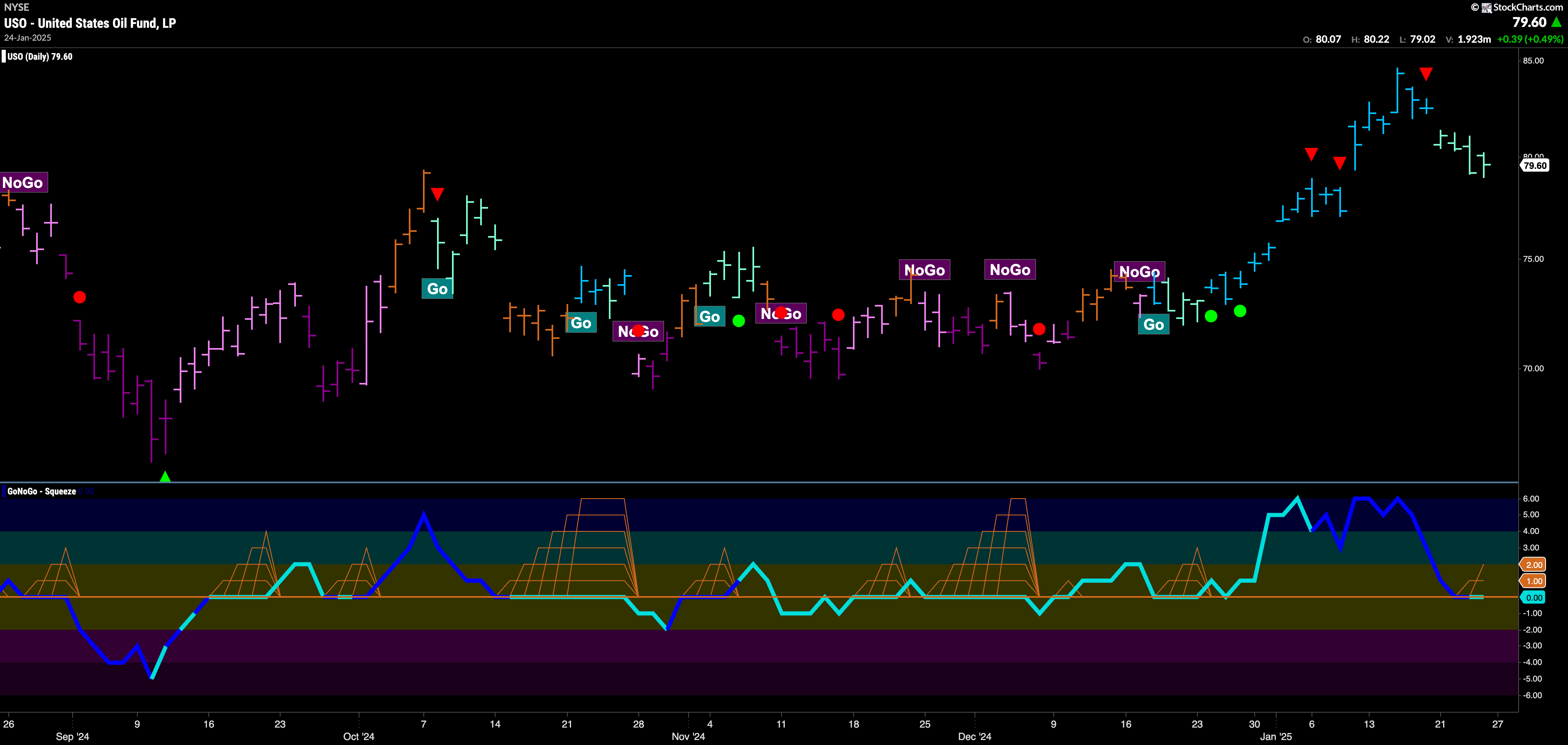Click the '27' date axis tick label
This screenshot has height=745, width=1568.
(x=1497, y=724)
